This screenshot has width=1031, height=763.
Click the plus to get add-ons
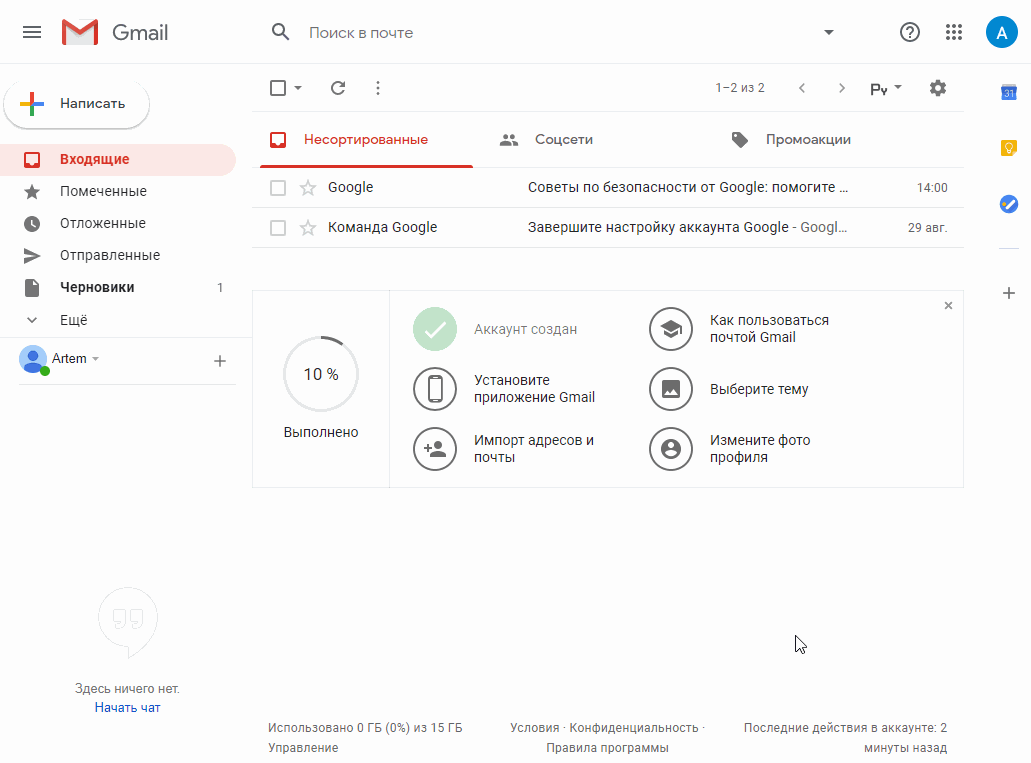[x=1009, y=293]
